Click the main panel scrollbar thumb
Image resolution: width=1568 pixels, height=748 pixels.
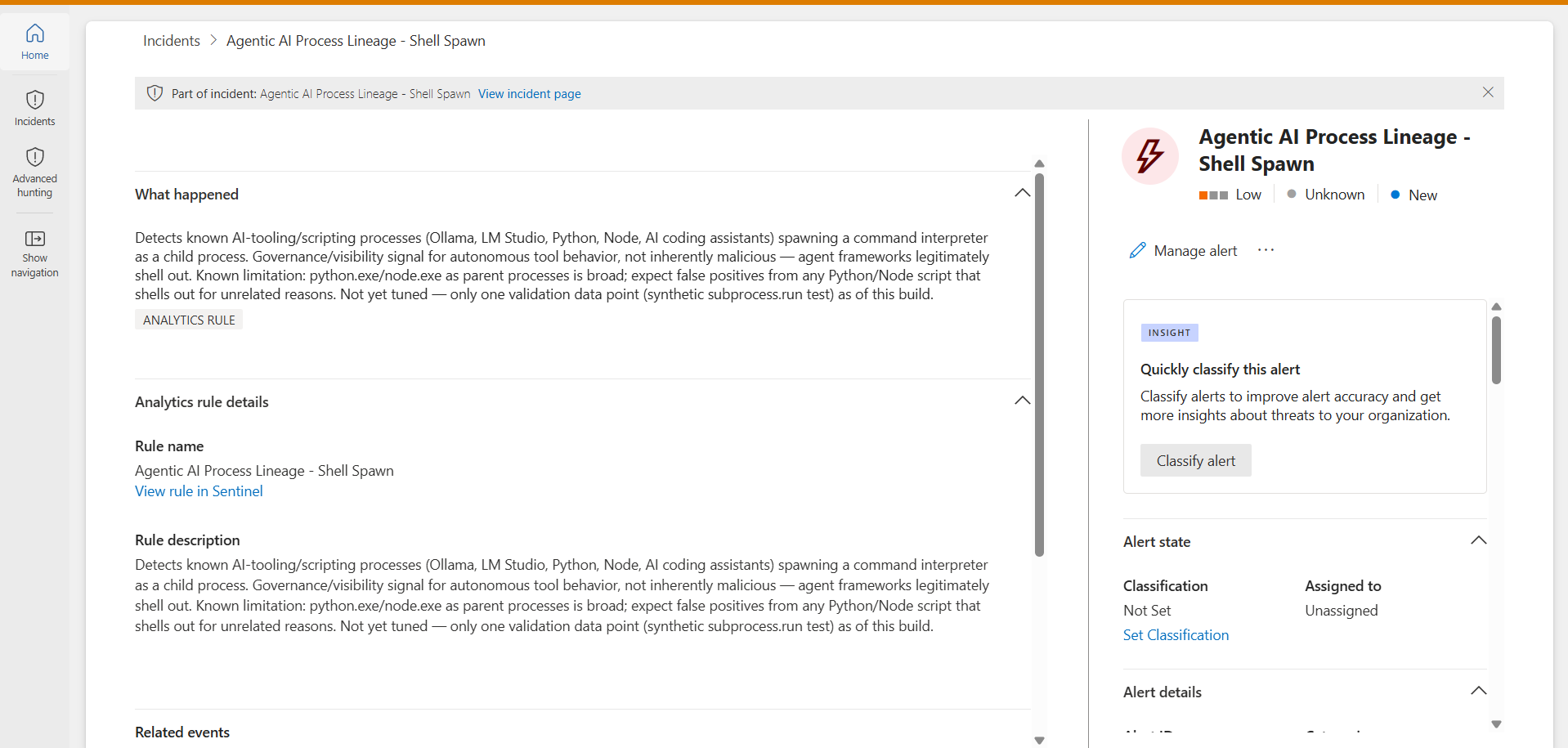pos(1039,365)
